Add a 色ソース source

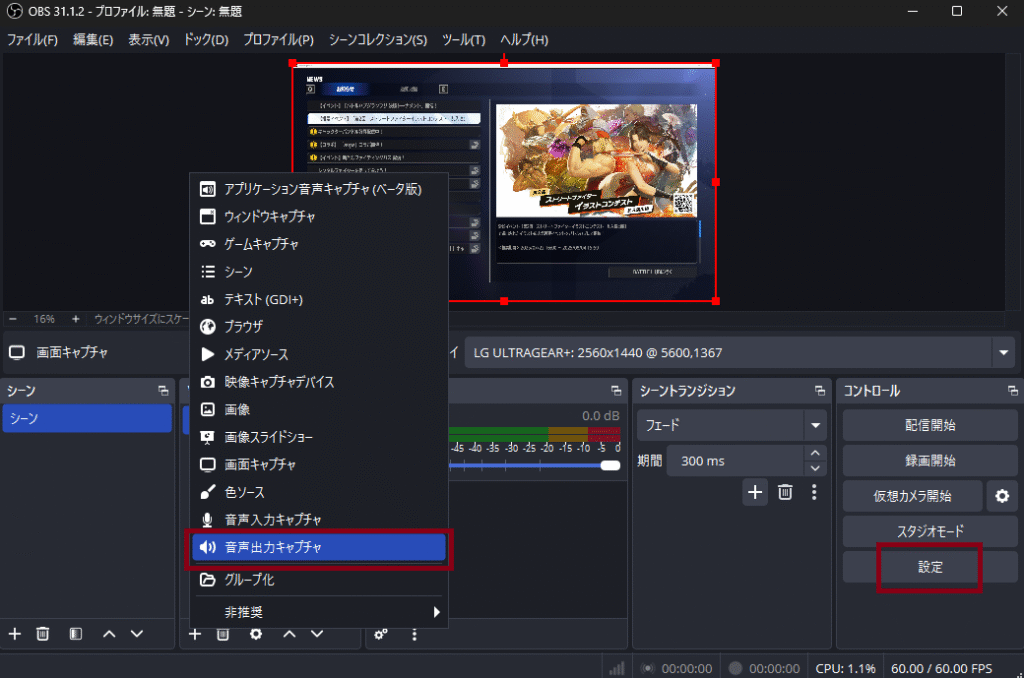coord(319,492)
